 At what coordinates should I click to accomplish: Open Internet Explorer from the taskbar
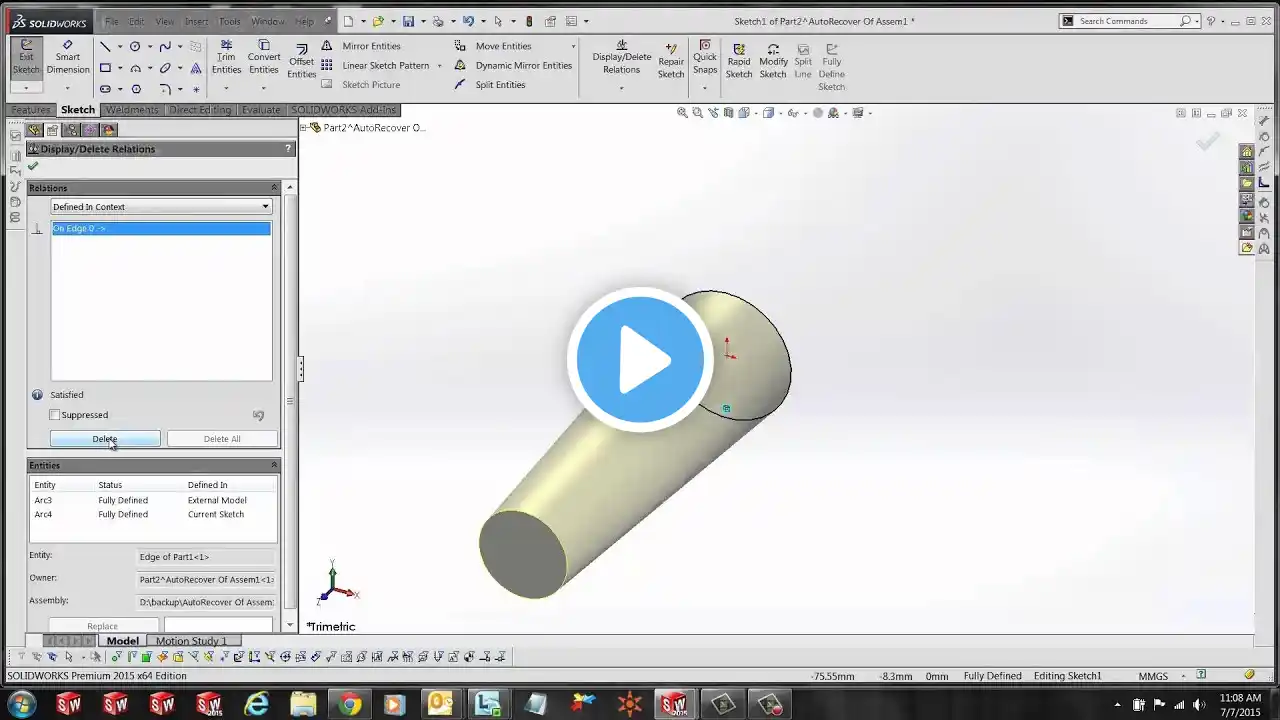[257, 704]
